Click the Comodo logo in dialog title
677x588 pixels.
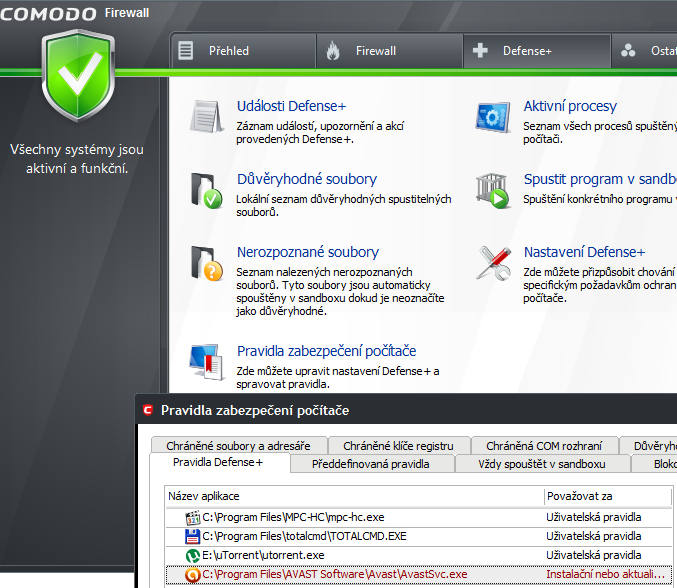pos(148,410)
